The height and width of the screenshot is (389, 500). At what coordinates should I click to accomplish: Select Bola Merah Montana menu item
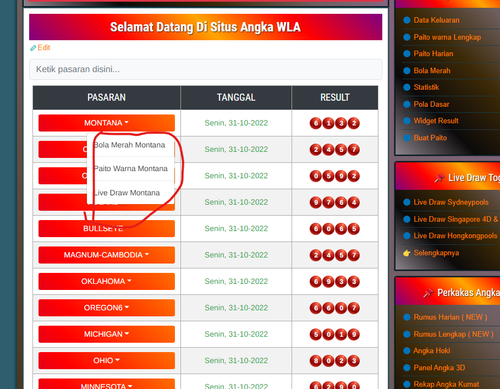click(x=130, y=145)
